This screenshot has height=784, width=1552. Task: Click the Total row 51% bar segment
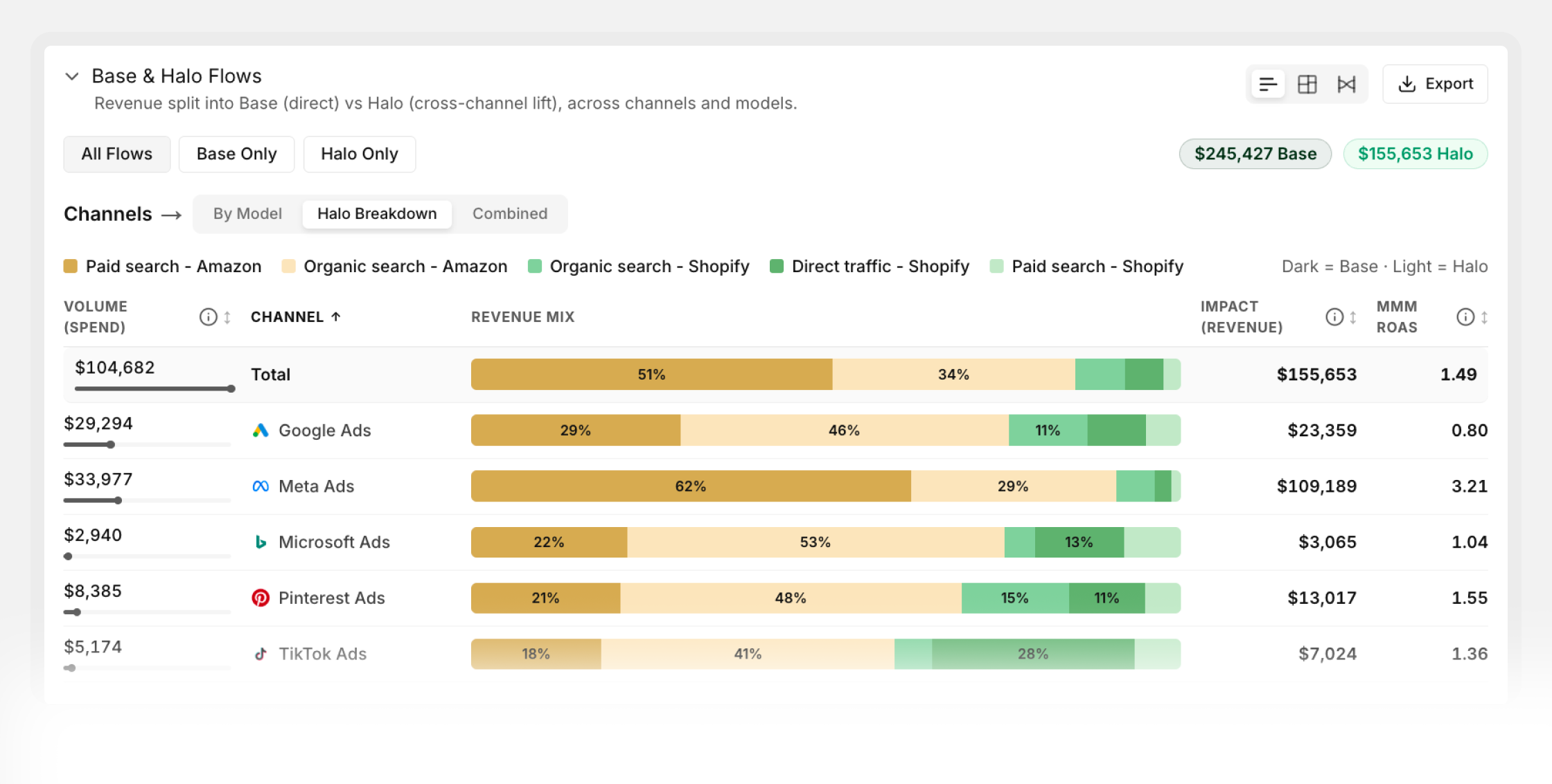651,375
